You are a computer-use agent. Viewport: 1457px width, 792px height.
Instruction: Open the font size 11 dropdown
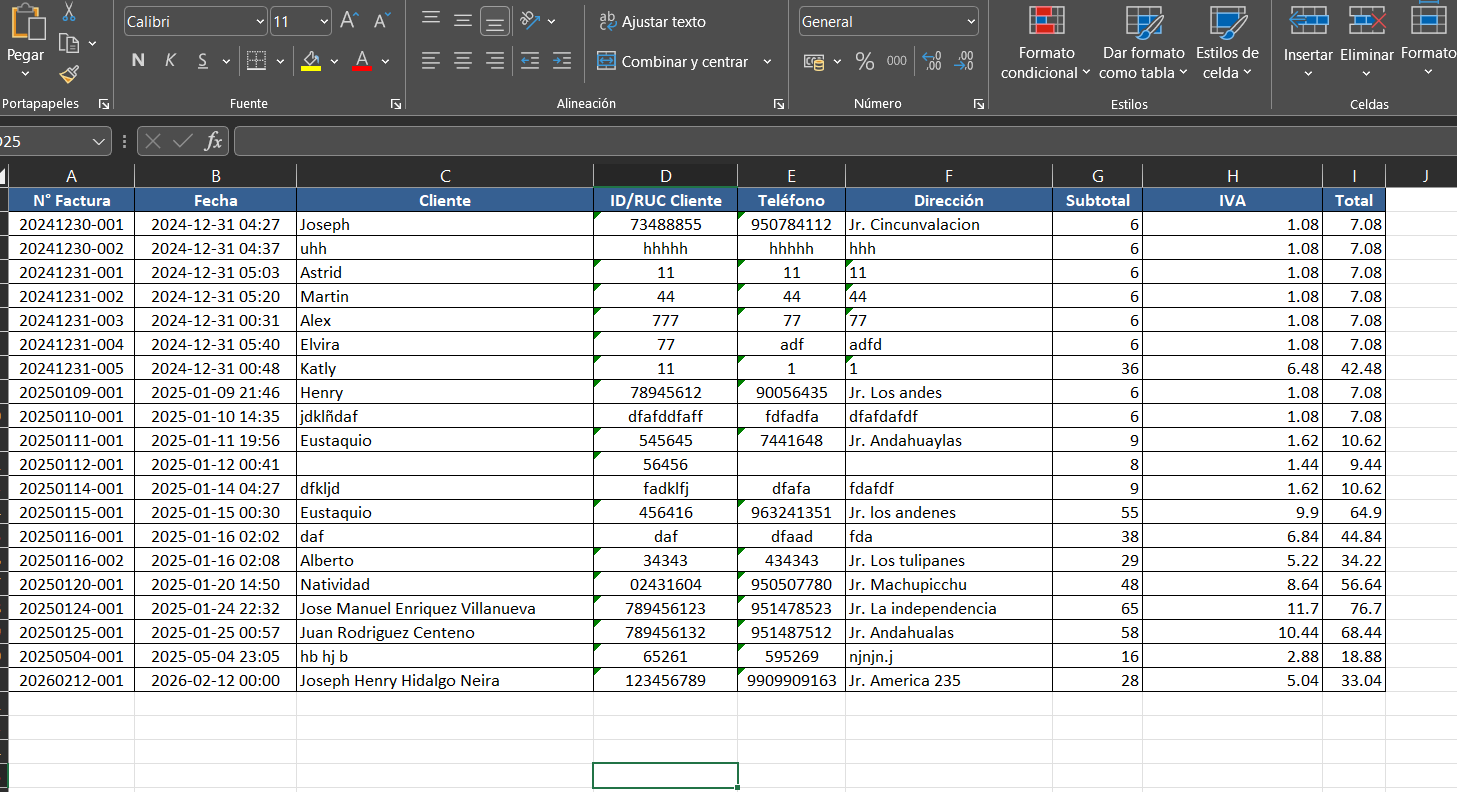[x=297, y=21]
